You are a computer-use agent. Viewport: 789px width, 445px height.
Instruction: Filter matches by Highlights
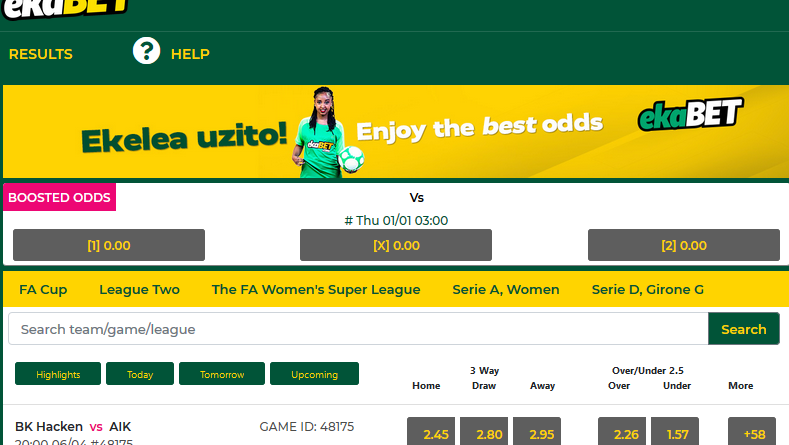pos(58,374)
